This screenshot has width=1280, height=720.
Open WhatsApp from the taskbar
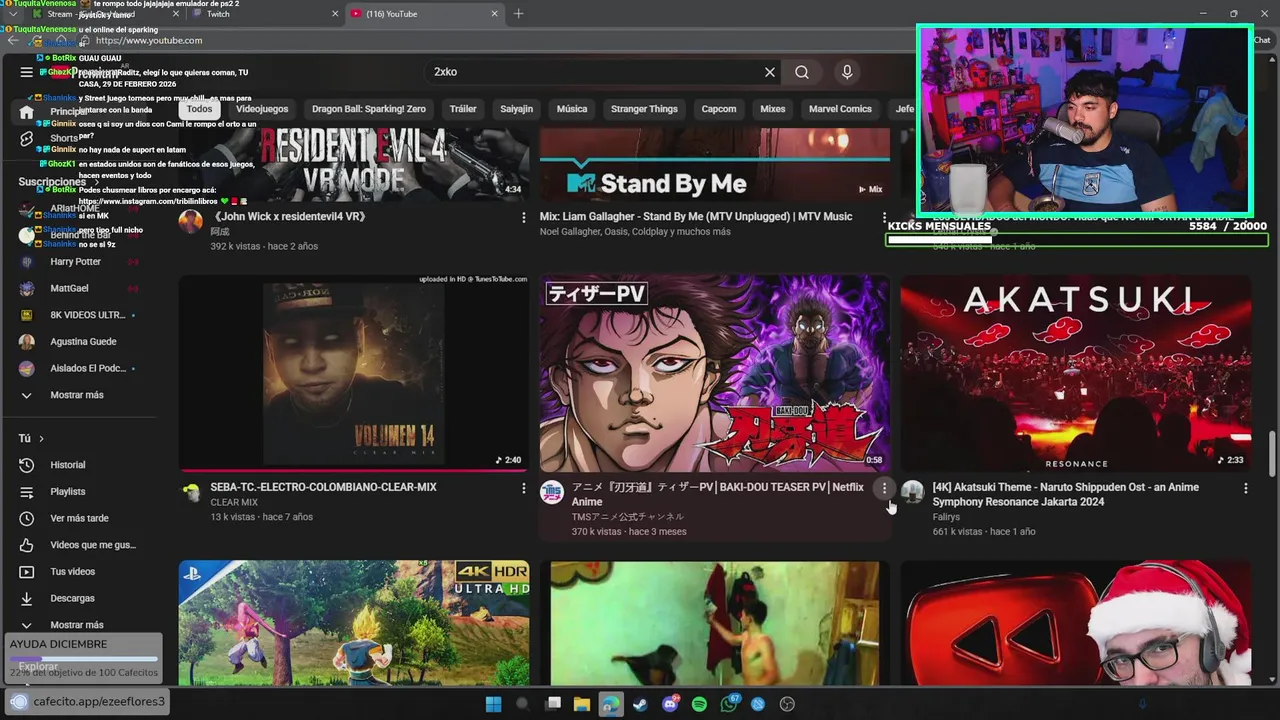click(x=729, y=704)
